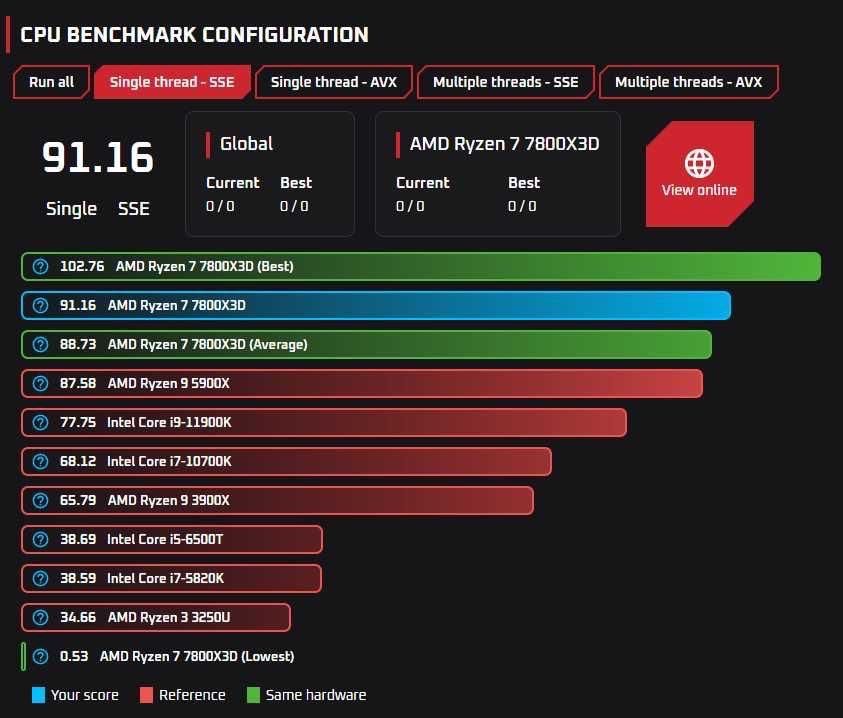Select the red 87.58 Ryzen 9 5900X bar

[x=362, y=383]
